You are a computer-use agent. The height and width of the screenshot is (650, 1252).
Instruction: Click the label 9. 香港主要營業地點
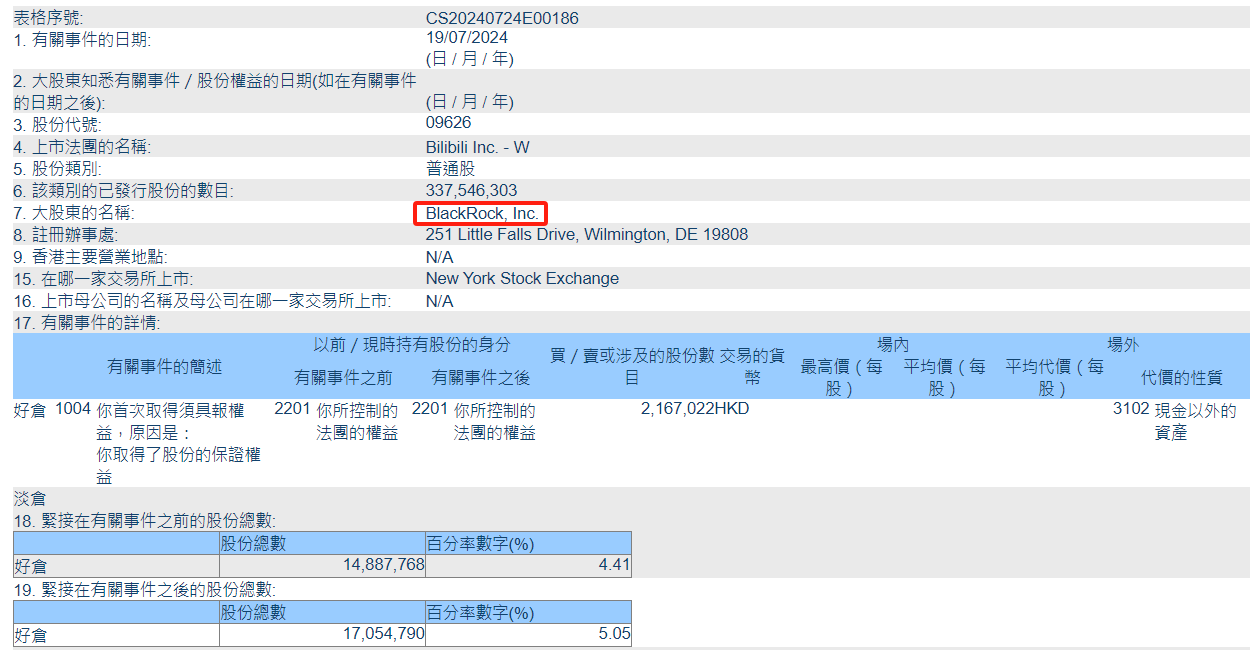[90, 257]
